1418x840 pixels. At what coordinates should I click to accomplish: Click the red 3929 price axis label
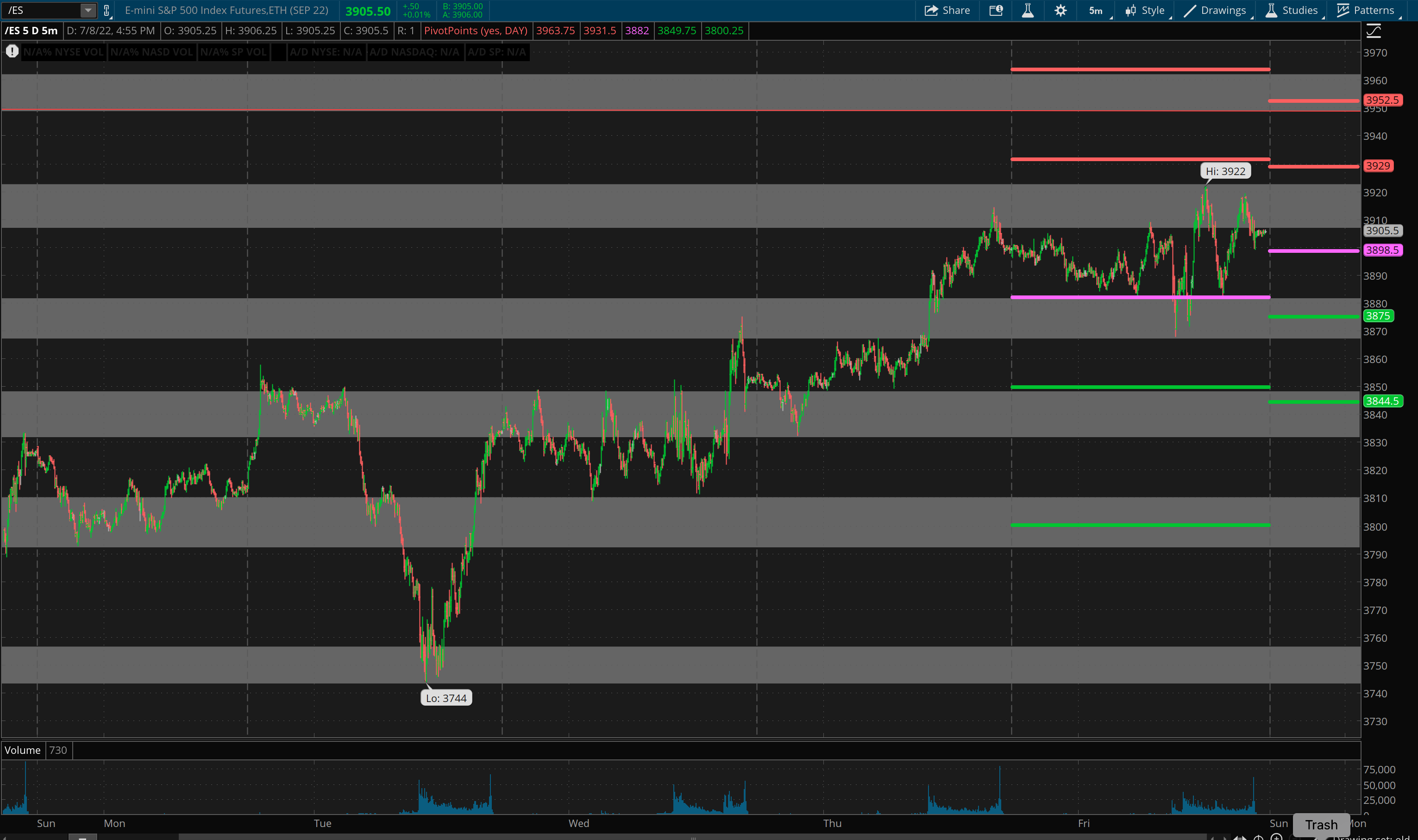coord(1377,166)
